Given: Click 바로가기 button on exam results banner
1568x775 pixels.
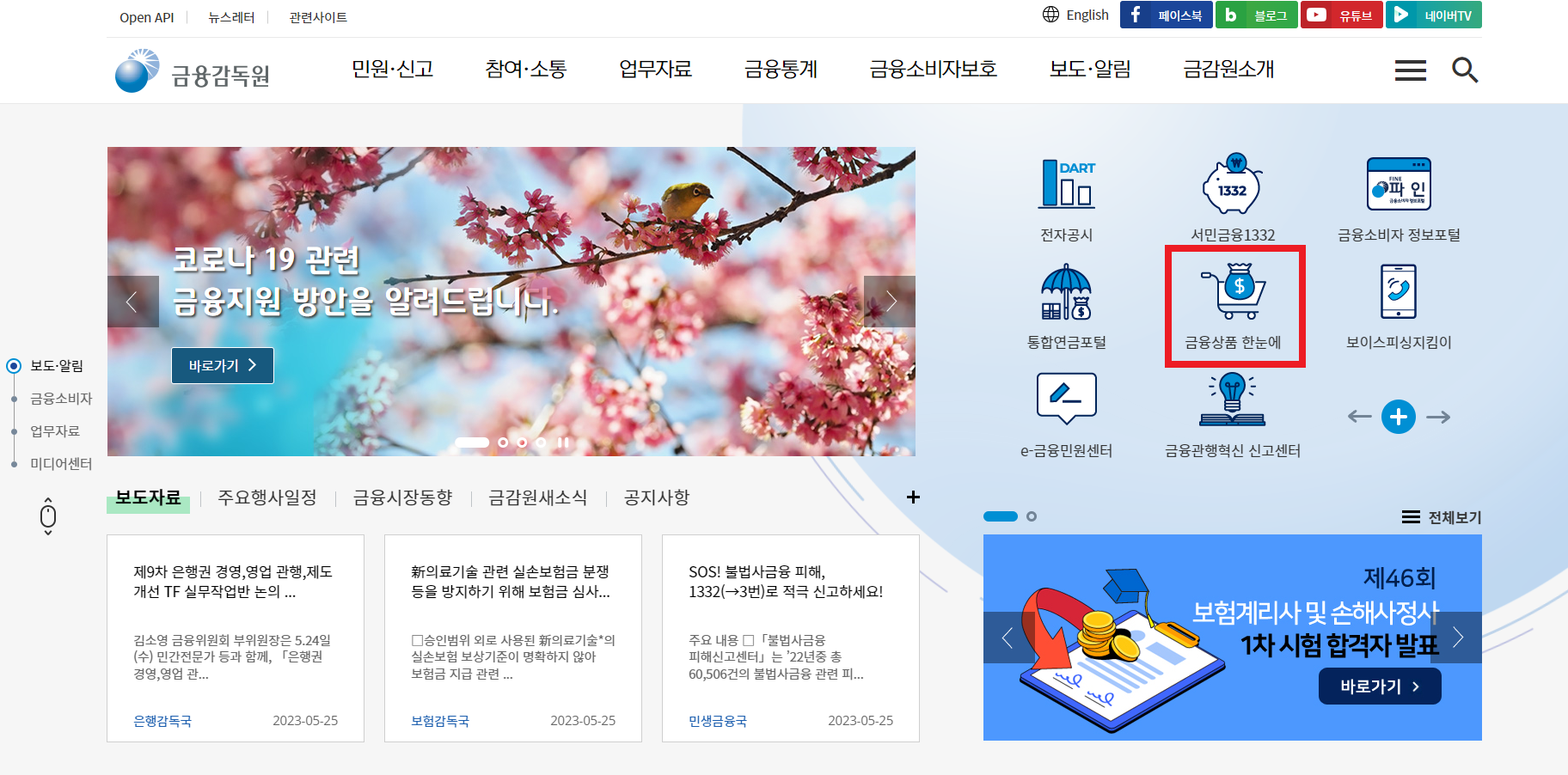Looking at the screenshot, I should click(1380, 687).
